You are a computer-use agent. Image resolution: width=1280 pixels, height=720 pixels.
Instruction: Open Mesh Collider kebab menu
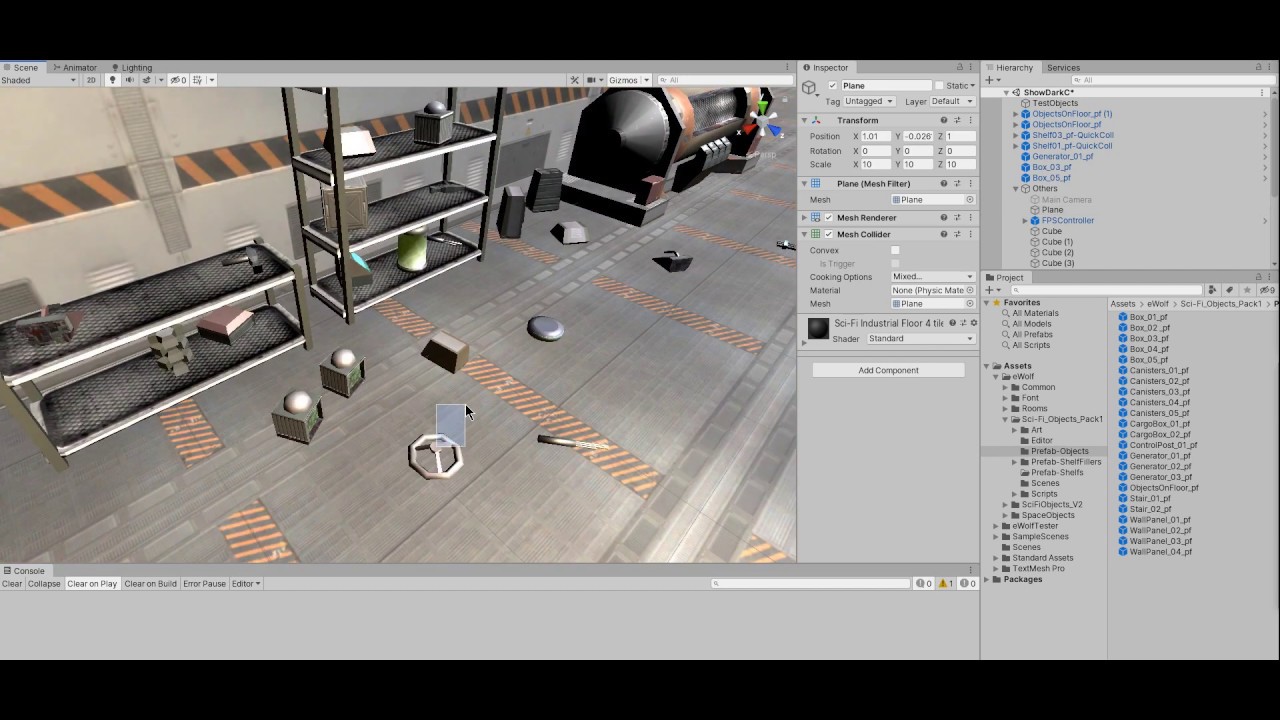970,234
